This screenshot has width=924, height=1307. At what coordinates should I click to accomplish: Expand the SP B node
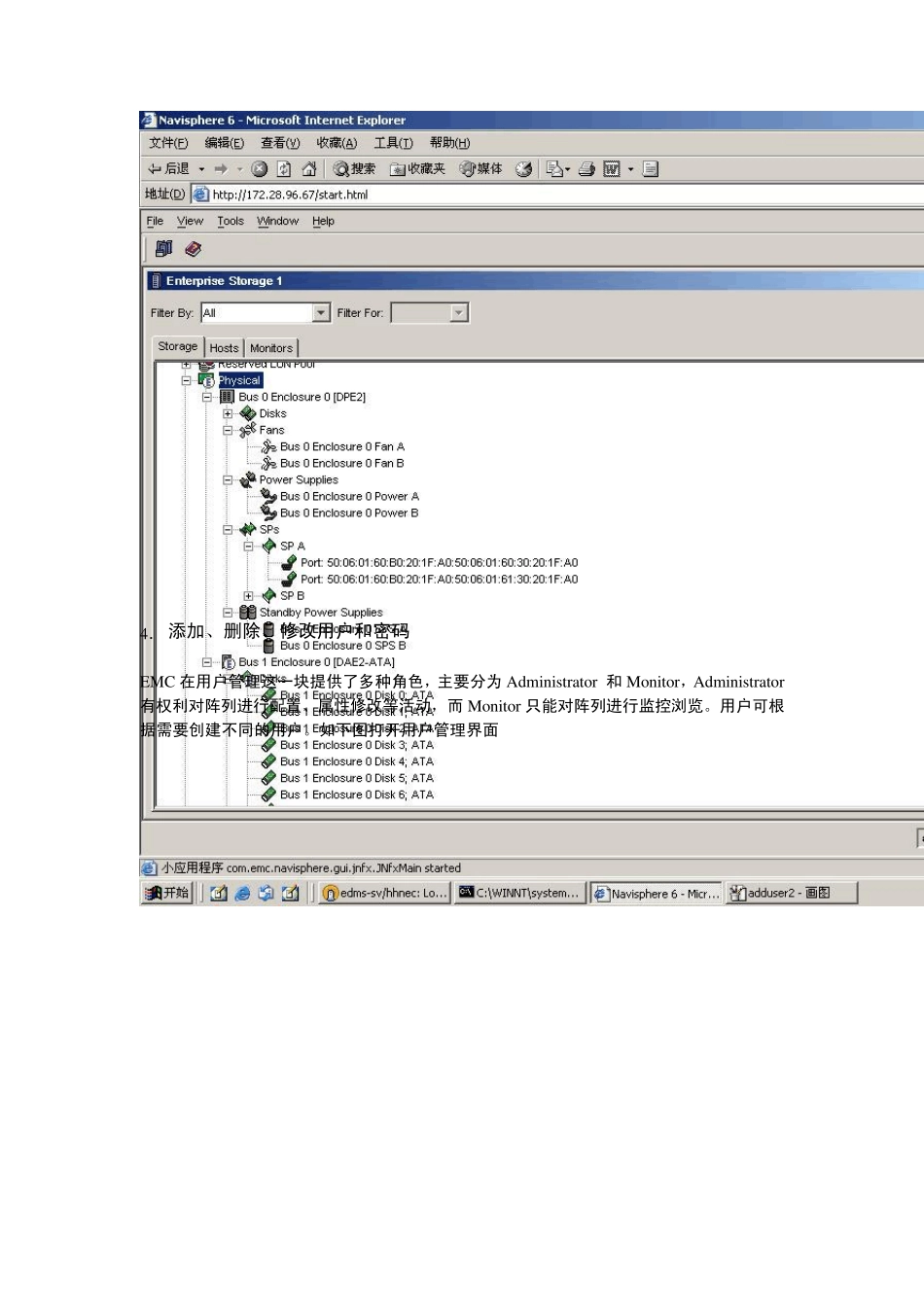point(248,596)
